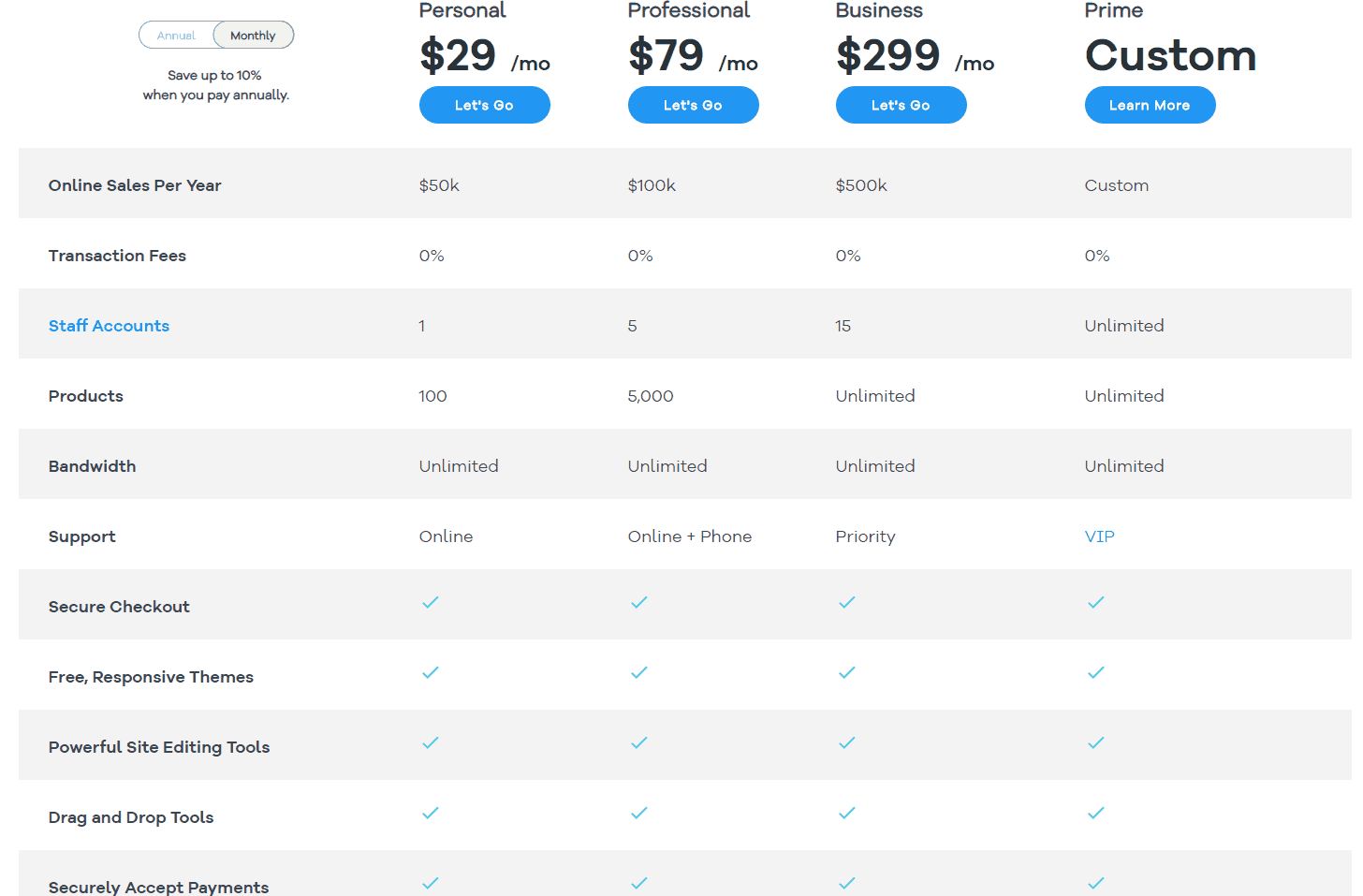Click the Drag and Drop Tools checkmark under Personal

(431, 814)
